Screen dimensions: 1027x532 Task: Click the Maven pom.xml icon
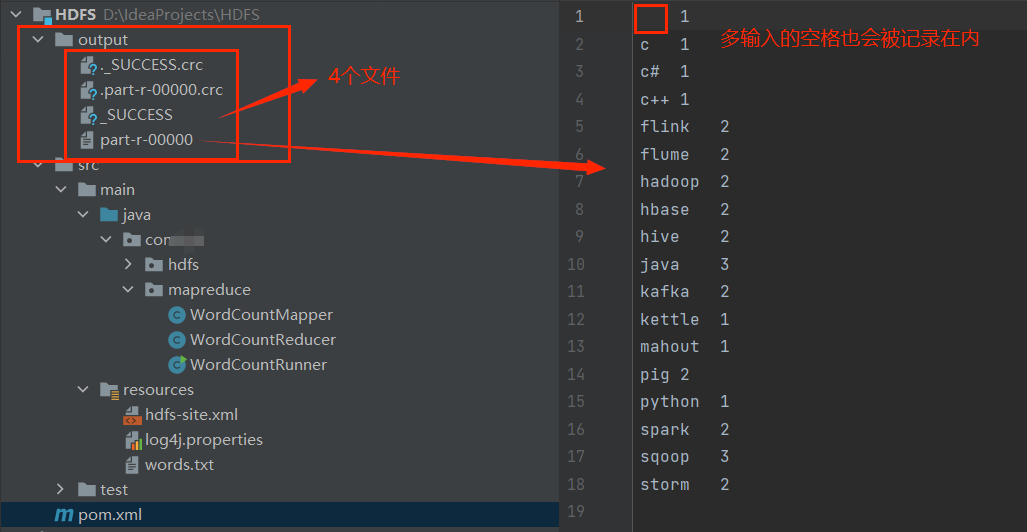click(x=64, y=516)
